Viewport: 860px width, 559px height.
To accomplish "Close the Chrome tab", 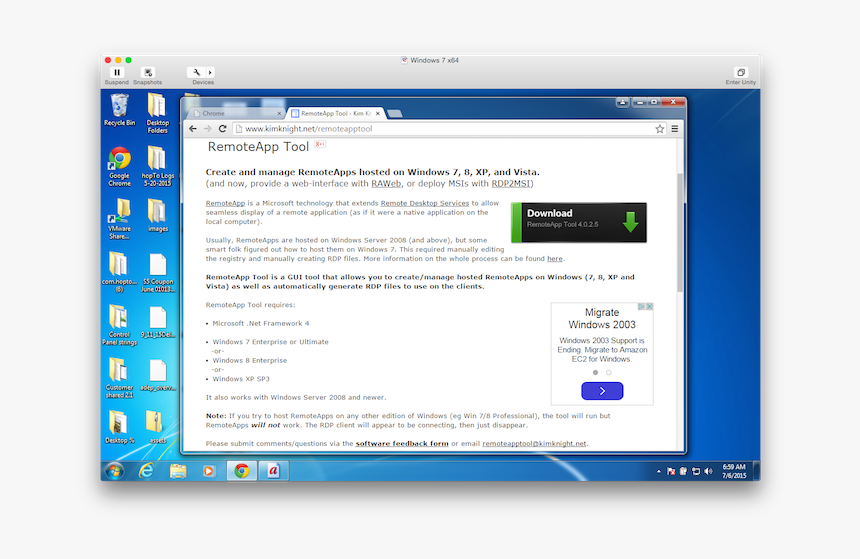I will click(279, 114).
